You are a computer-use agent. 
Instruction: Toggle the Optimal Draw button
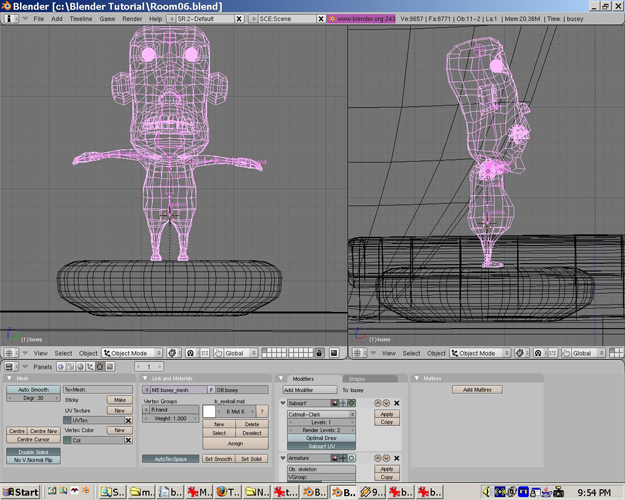pos(321,438)
